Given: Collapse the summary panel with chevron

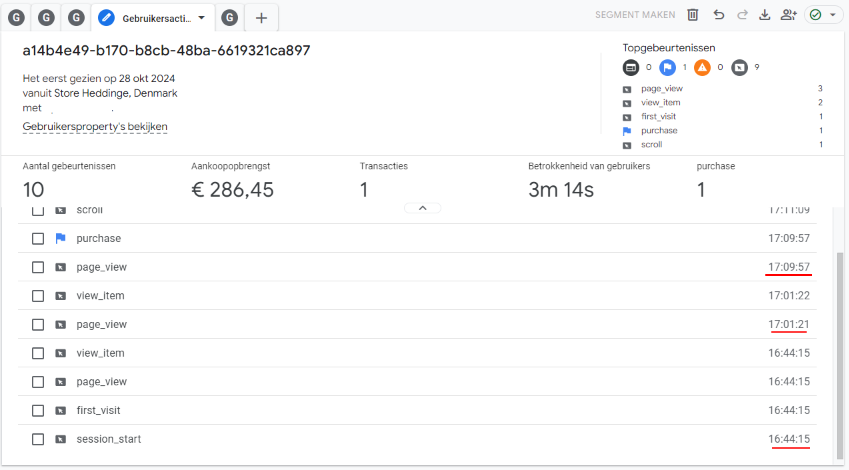Looking at the screenshot, I should click(422, 208).
